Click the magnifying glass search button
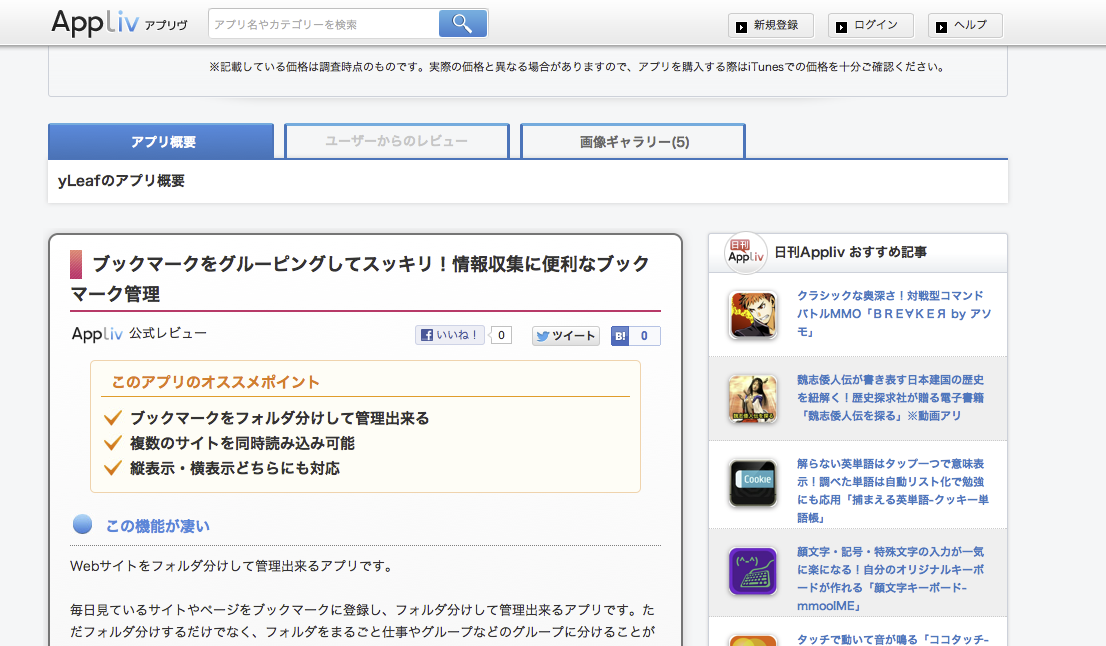This screenshot has height=646, width=1106. [x=463, y=23]
